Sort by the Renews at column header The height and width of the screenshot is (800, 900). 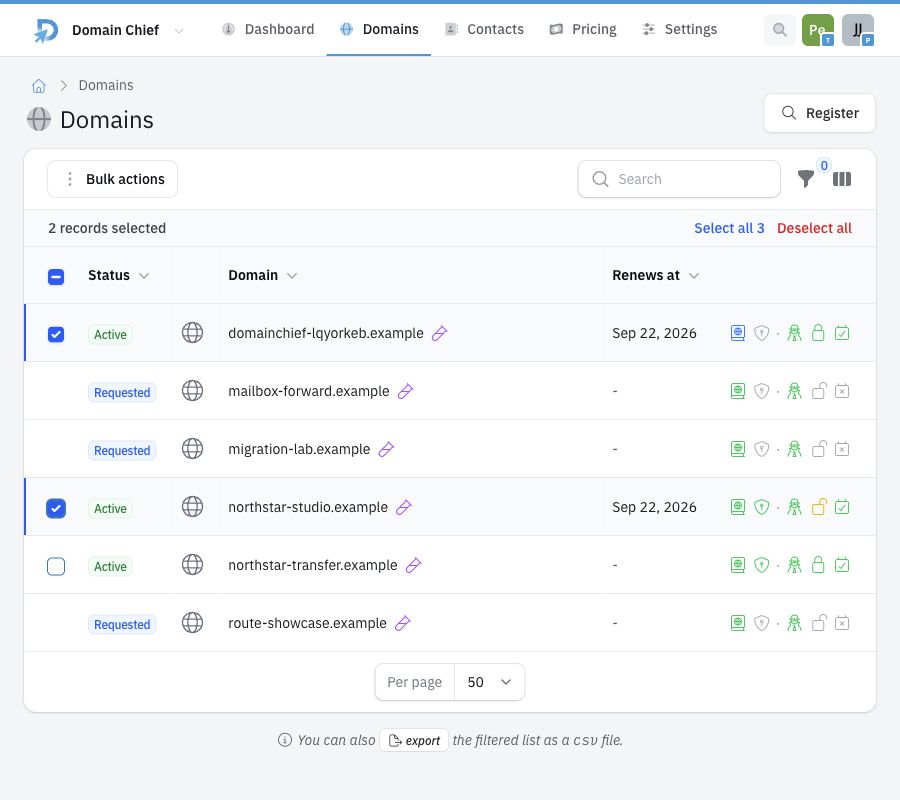pos(655,275)
